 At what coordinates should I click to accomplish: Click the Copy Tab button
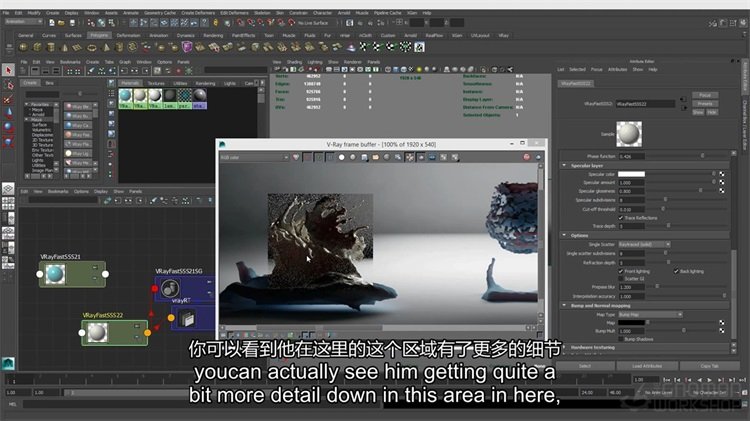click(x=709, y=366)
